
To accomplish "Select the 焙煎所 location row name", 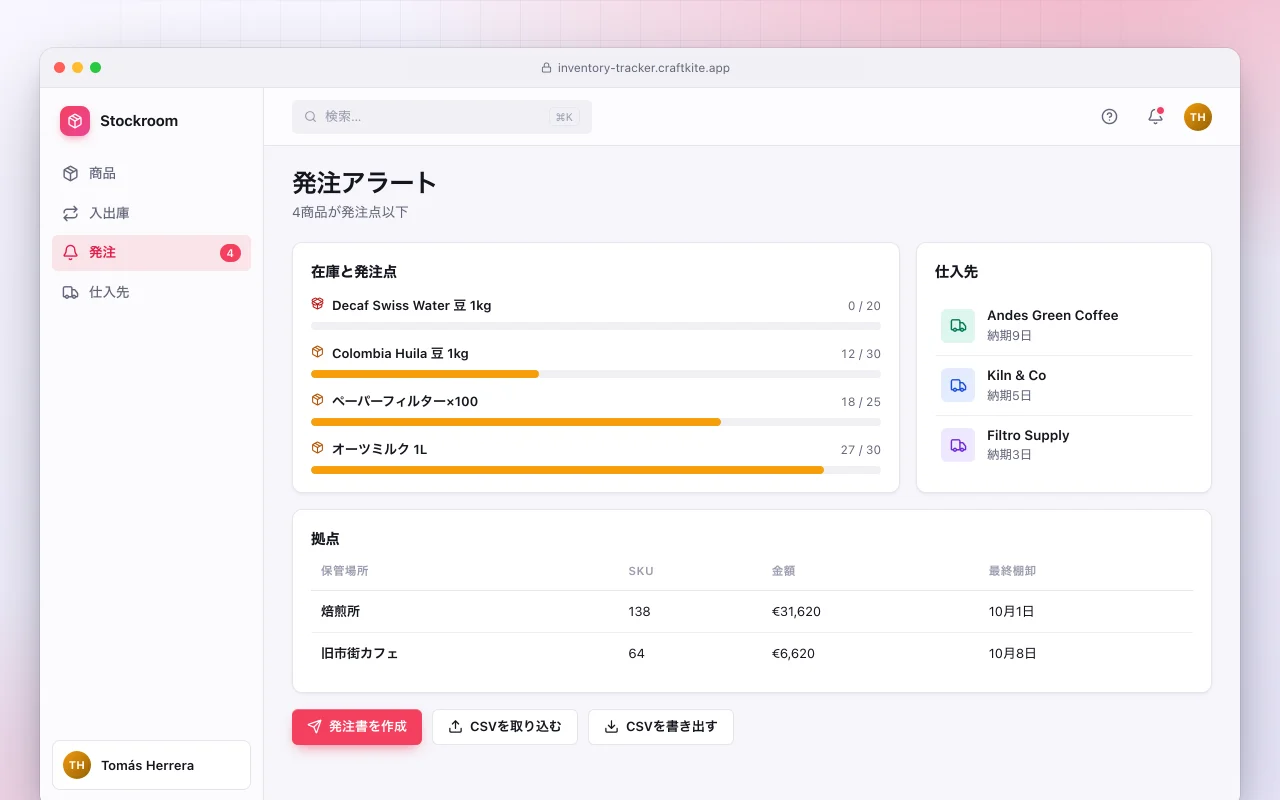I will pos(340,611).
